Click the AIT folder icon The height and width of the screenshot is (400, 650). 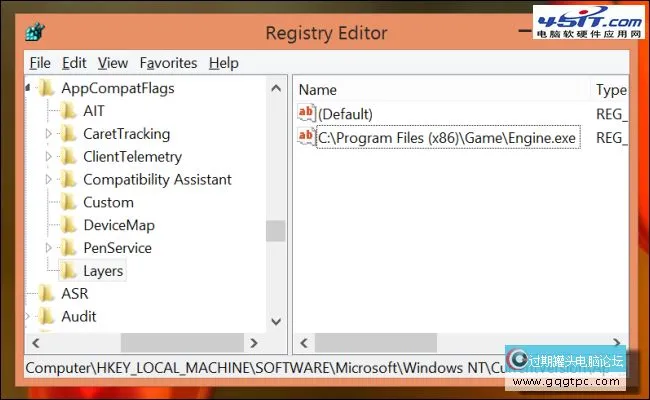click(x=67, y=111)
